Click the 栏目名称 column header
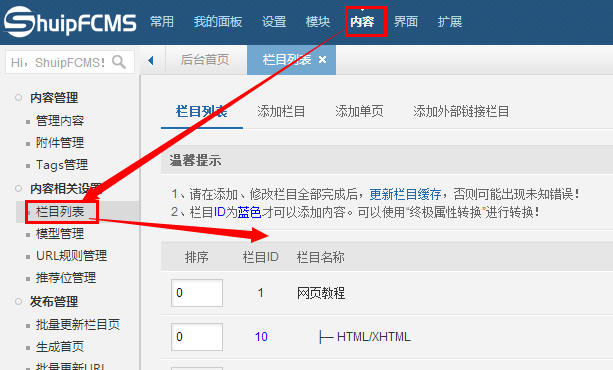 point(321,257)
